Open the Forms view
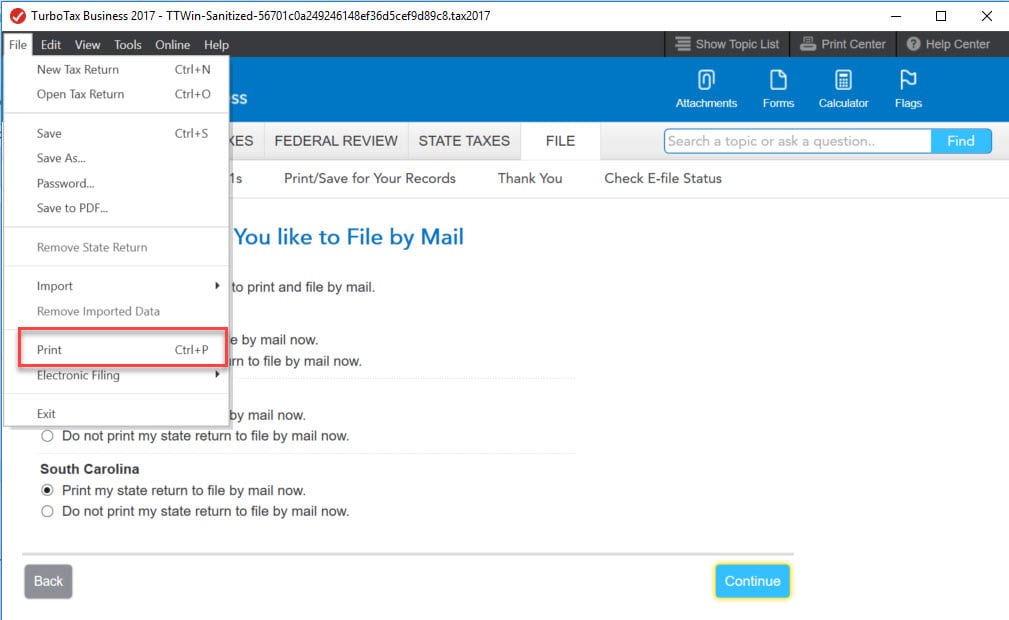 point(778,89)
